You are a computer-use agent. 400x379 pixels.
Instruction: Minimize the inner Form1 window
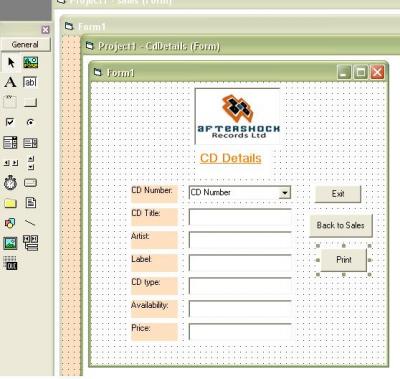[x=344, y=72]
